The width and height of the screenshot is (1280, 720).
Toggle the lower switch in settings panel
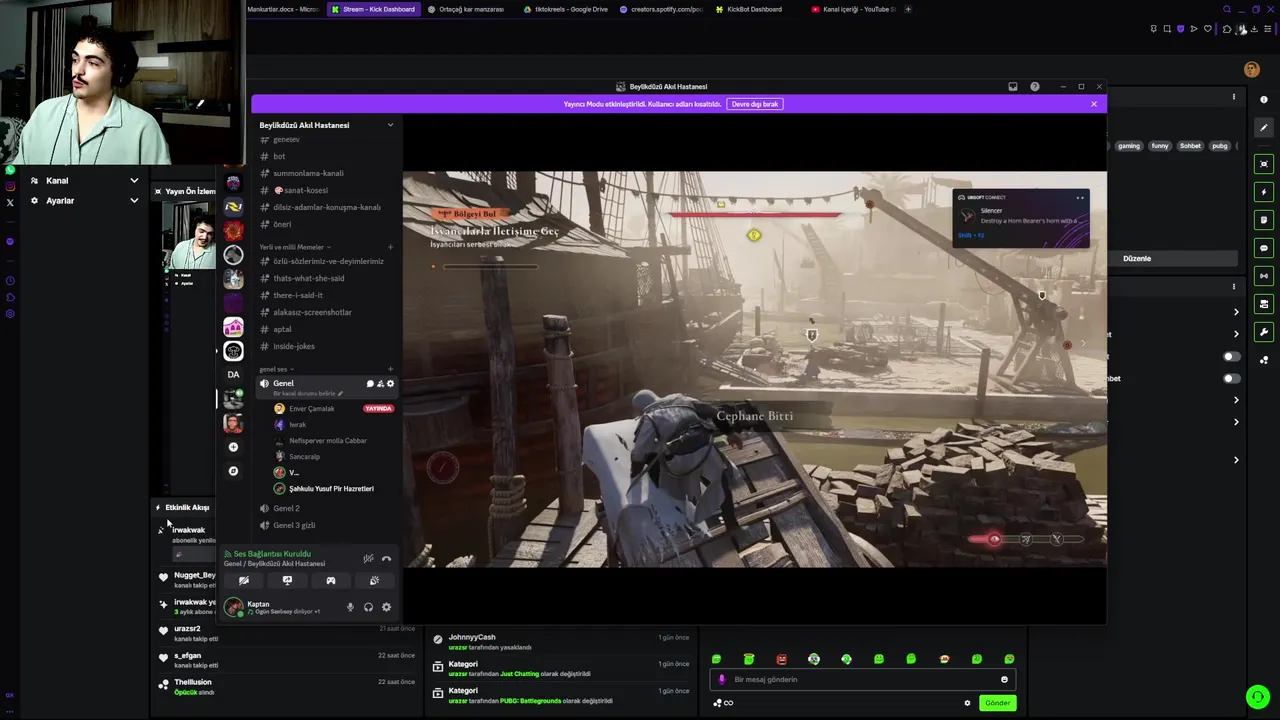(1232, 379)
